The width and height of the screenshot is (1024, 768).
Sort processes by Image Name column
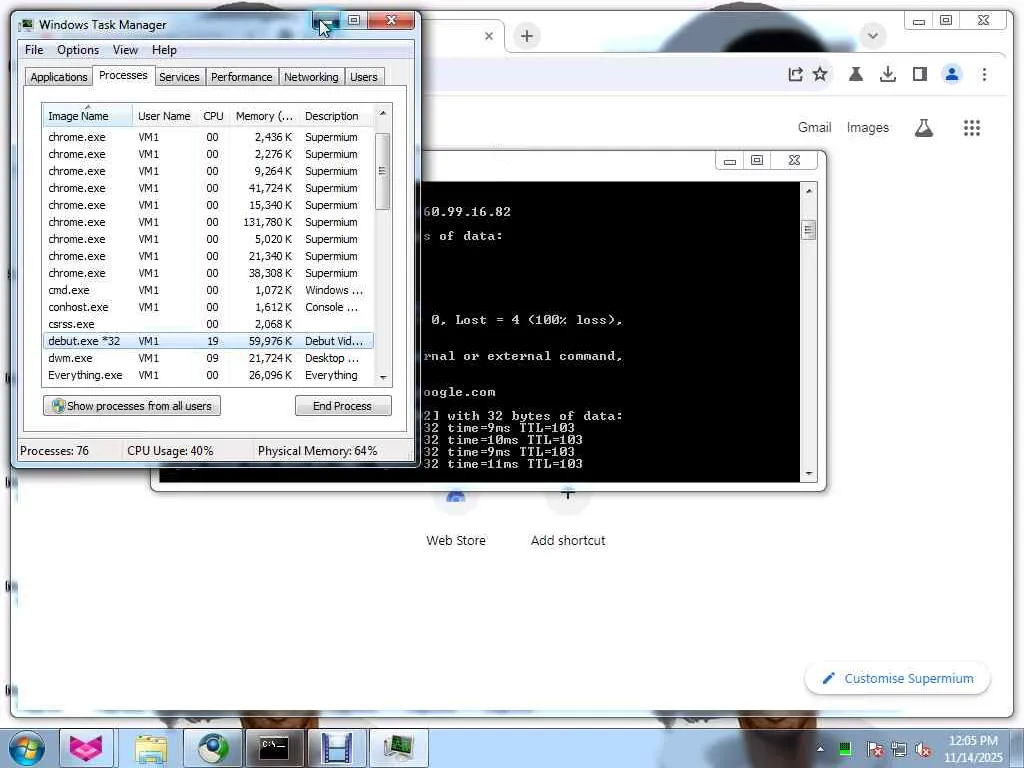pos(88,116)
